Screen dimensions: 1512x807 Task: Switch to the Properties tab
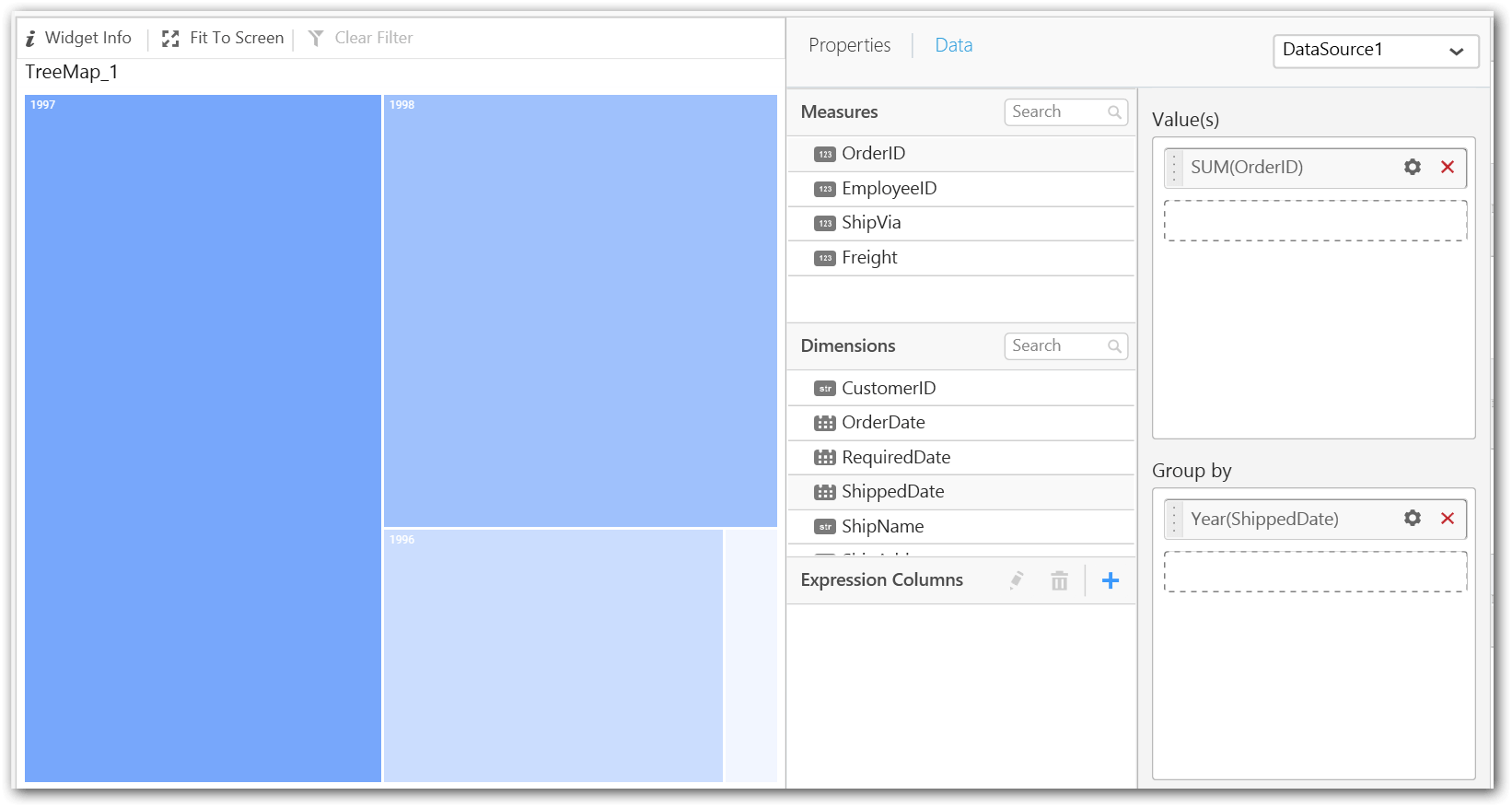point(849,45)
